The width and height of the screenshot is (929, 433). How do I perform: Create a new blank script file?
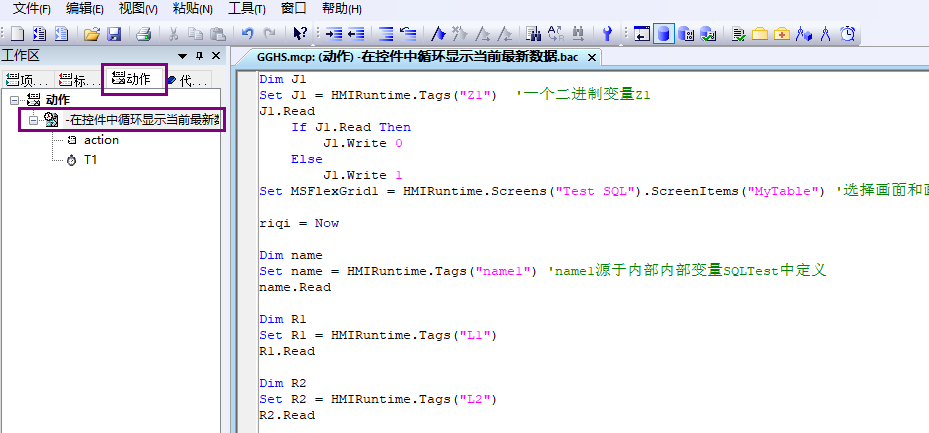pos(19,34)
